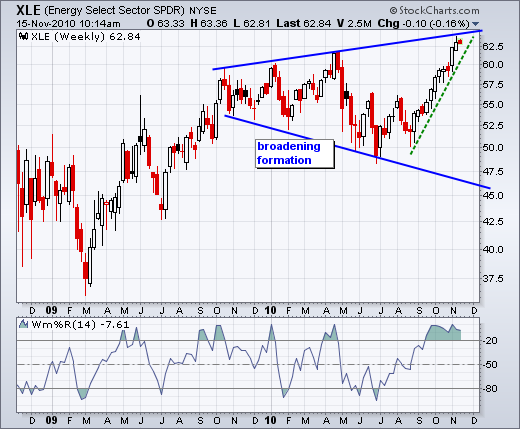The image size is (520, 429).
Task: Click the area-chart icon beside Wm%R(14)
Action: pyautogui.click(x=23, y=324)
